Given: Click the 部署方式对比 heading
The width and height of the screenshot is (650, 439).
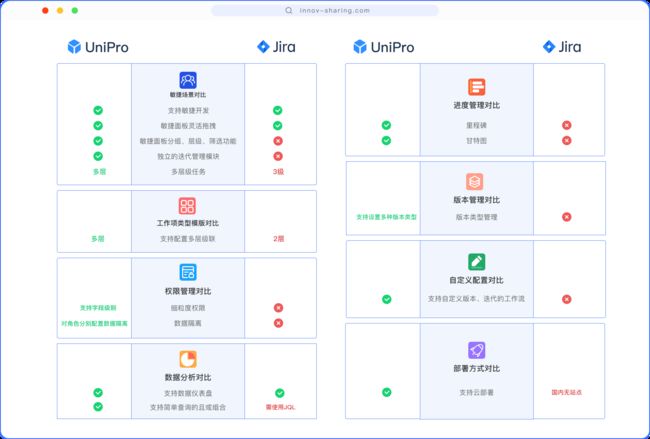Looking at the screenshot, I should point(477,369).
